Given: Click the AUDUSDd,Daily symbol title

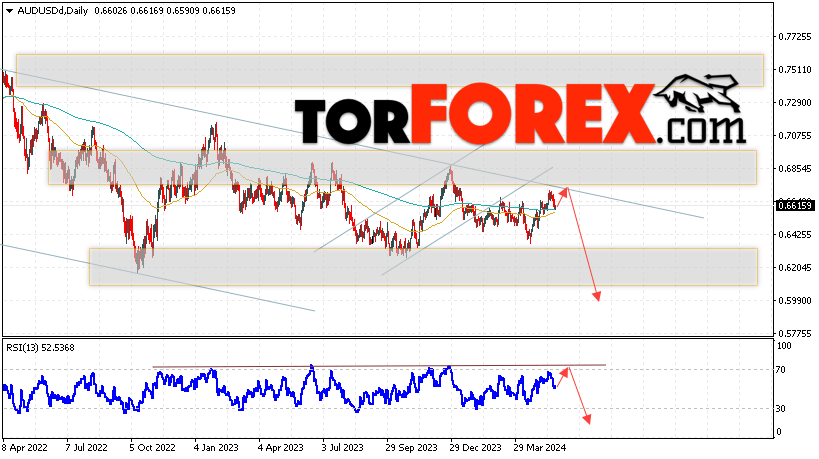Looking at the screenshot, I should point(52,10).
